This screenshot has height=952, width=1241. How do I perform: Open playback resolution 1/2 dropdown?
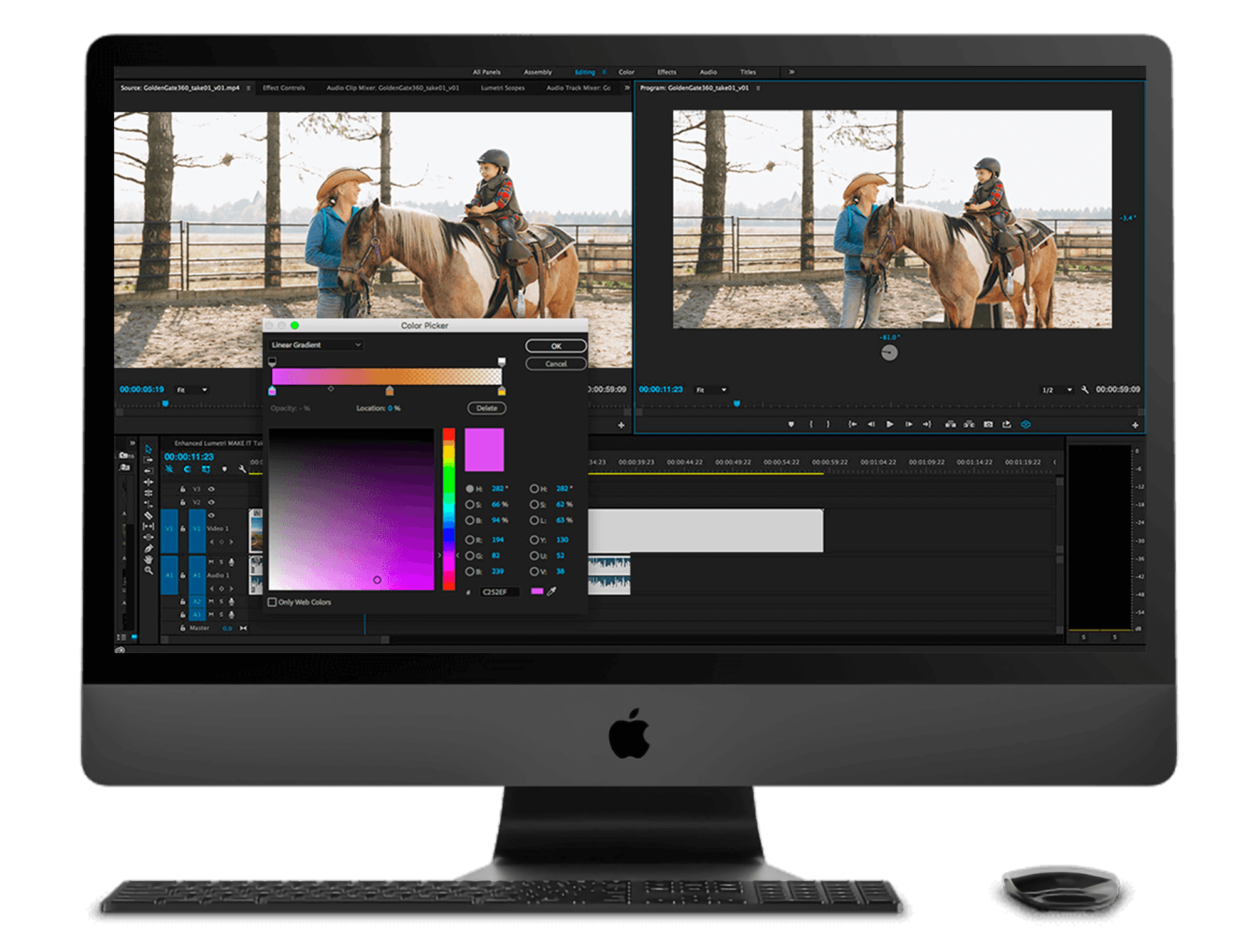click(x=1057, y=390)
